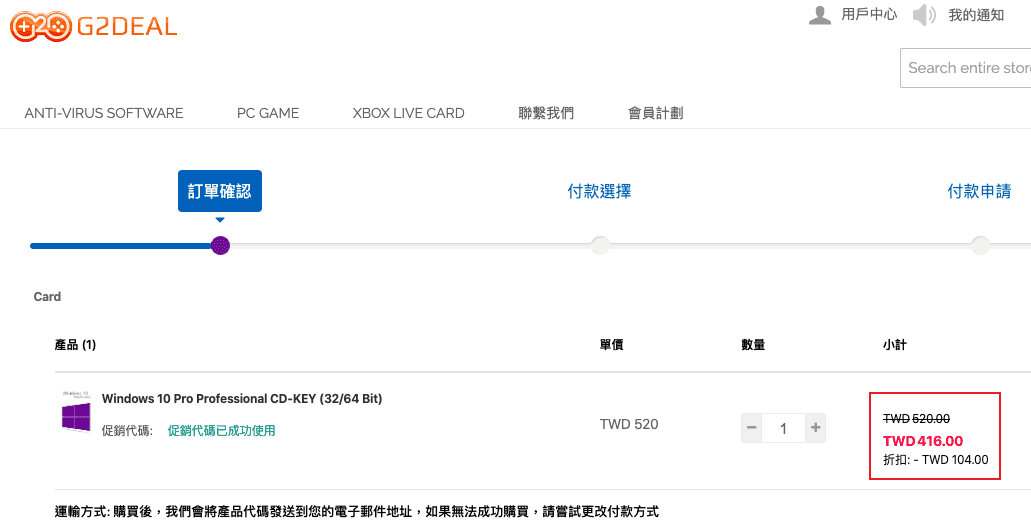This screenshot has height=531, width=1031.
Task: Click the second progress step circle
Action: click(600, 245)
